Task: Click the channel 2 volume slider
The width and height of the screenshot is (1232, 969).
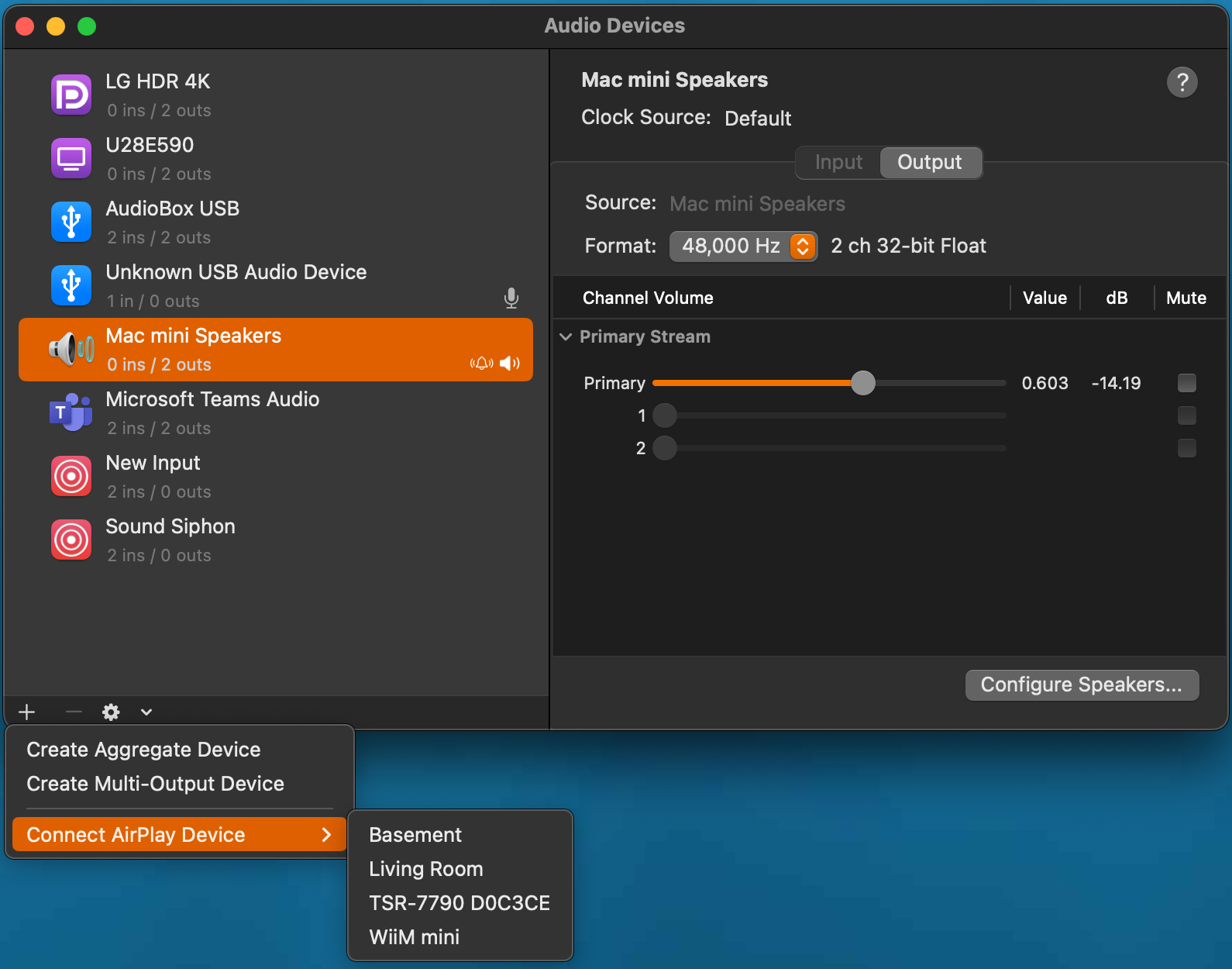Action: tap(829, 448)
